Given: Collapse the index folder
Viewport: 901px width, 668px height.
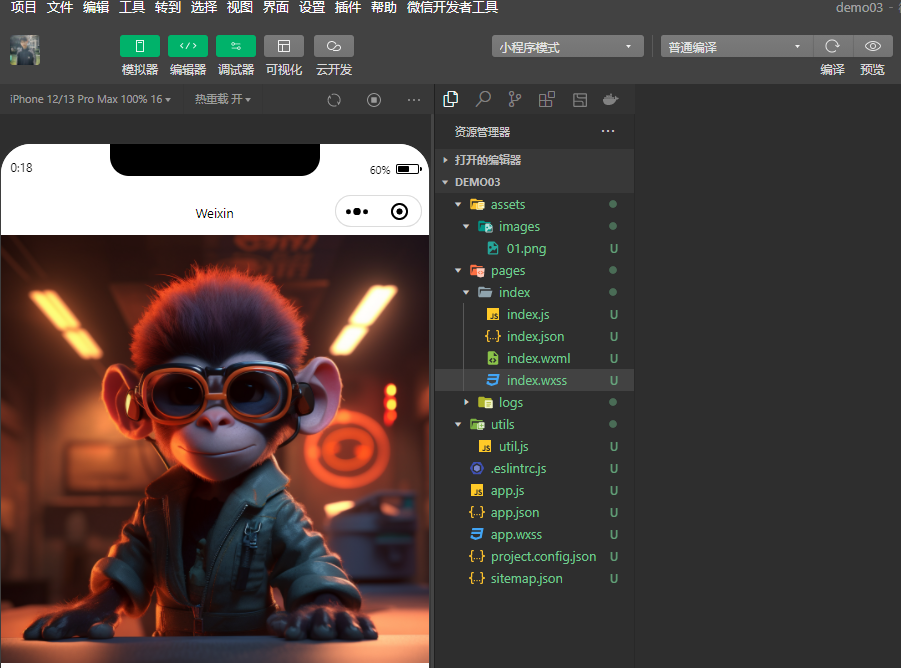Looking at the screenshot, I should [x=534, y=292].
